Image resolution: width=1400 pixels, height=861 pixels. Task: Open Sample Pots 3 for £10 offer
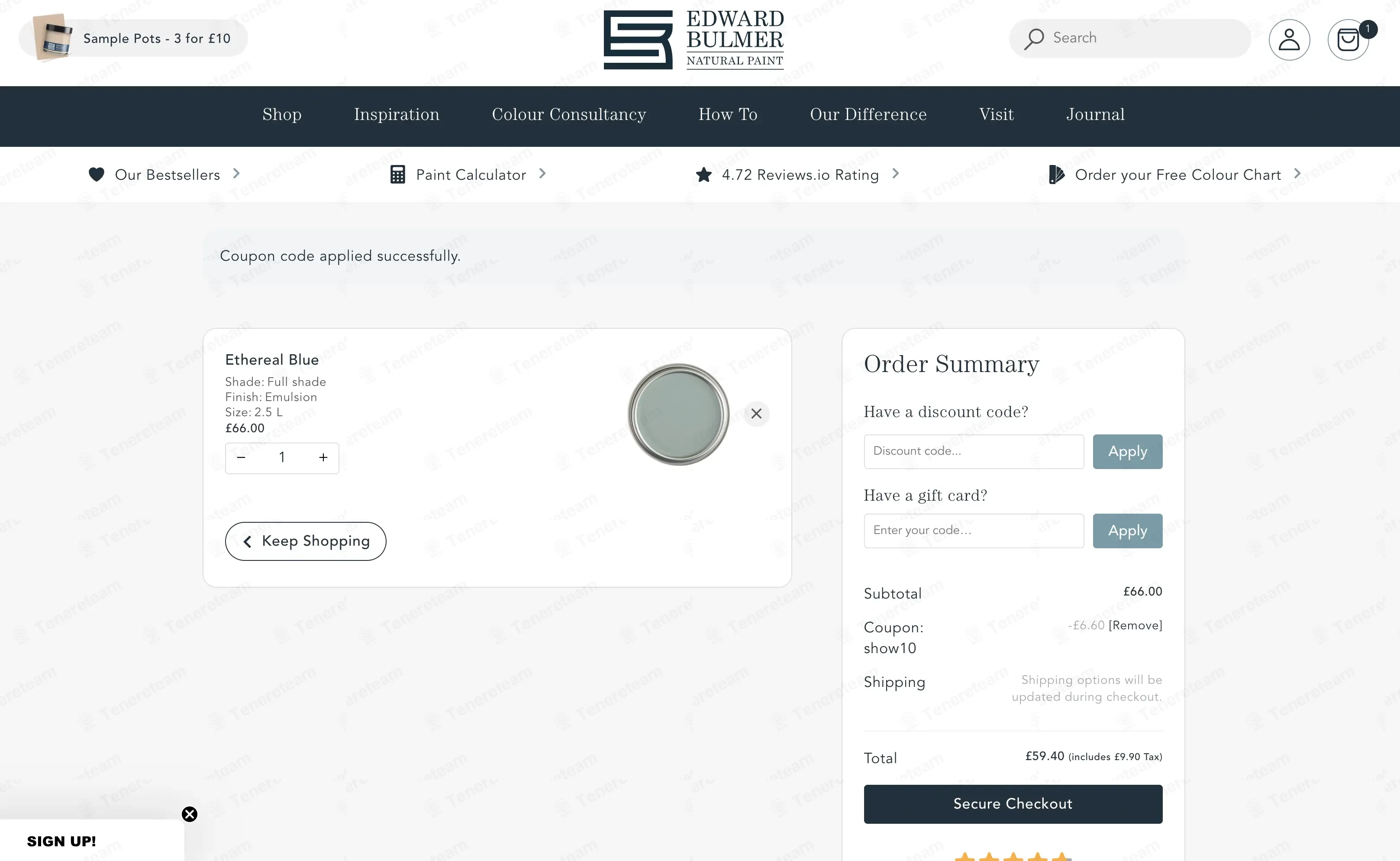pyautogui.click(x=133, y=38)
